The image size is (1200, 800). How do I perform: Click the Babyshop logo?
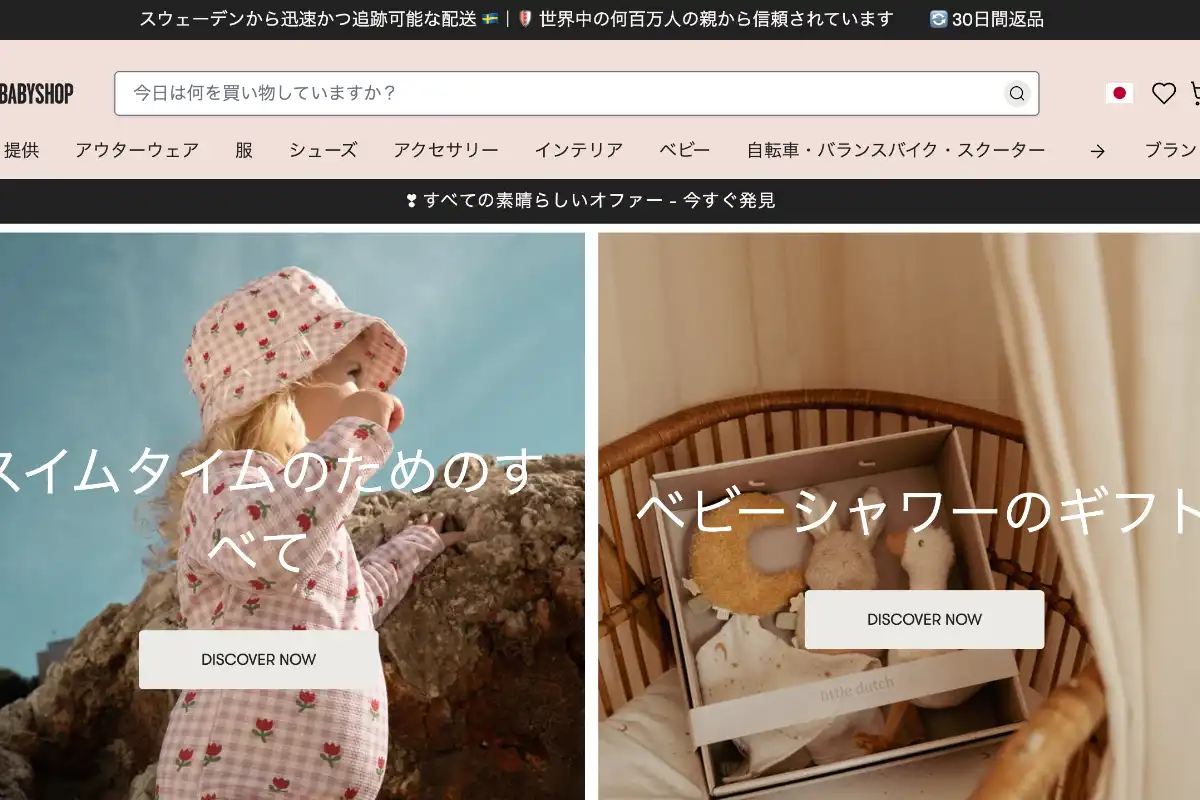click(x=38, y=92)
